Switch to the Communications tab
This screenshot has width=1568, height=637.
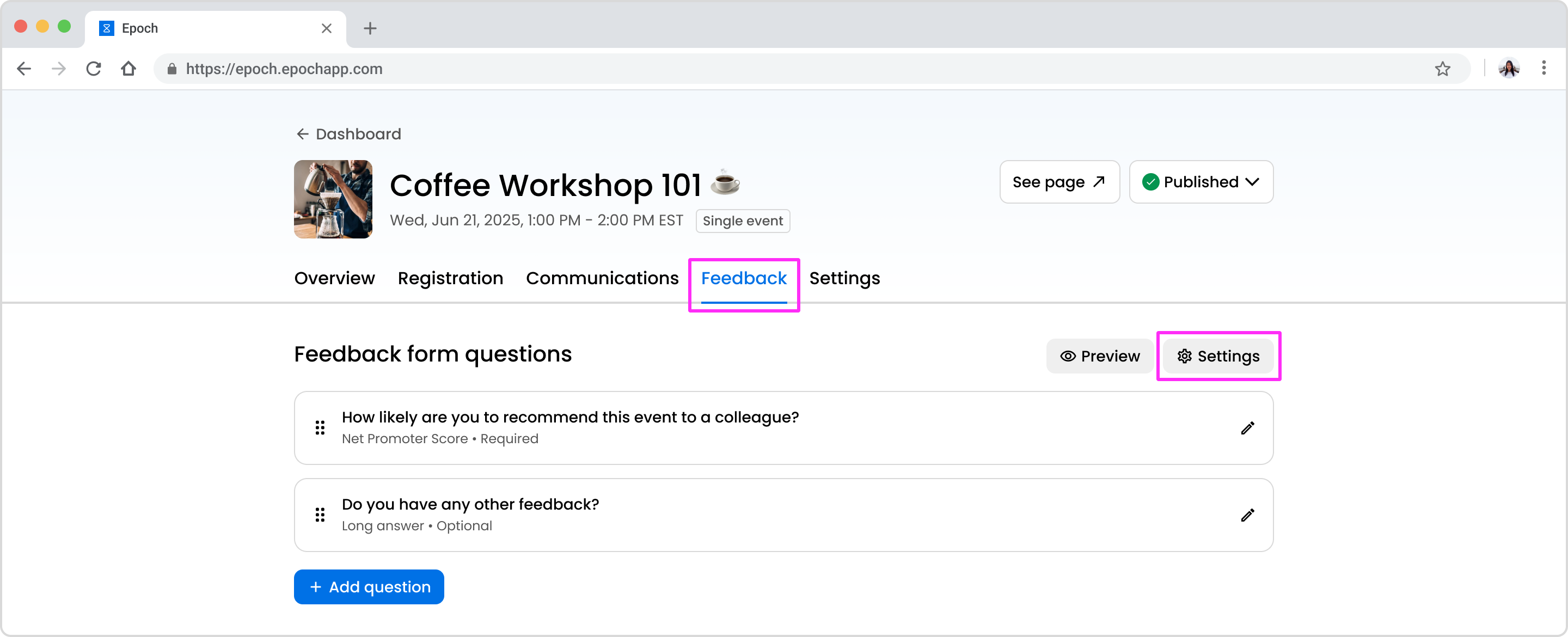[x=602, y=278]
